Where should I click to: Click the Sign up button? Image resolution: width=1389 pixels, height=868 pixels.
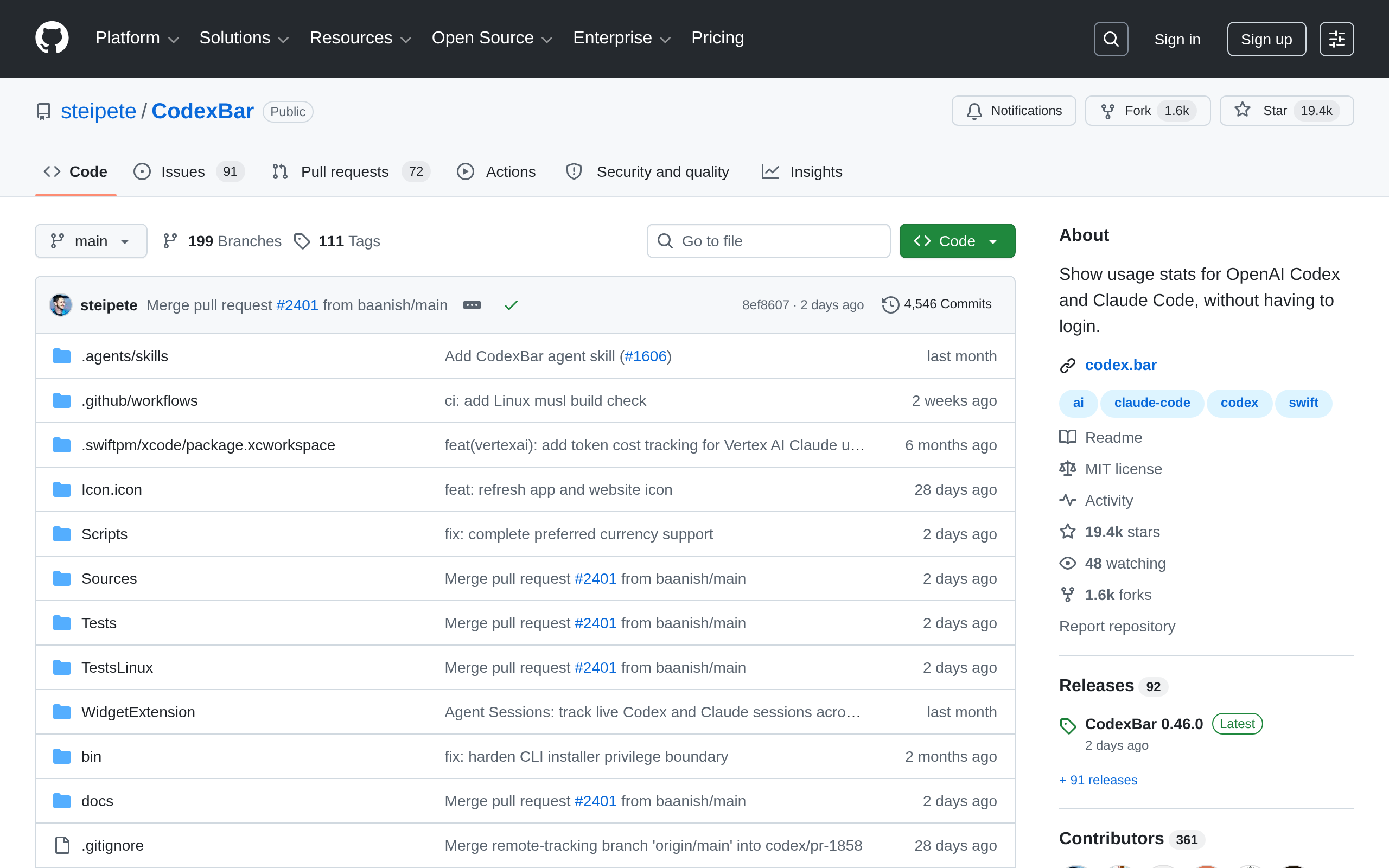(1266, 39)
